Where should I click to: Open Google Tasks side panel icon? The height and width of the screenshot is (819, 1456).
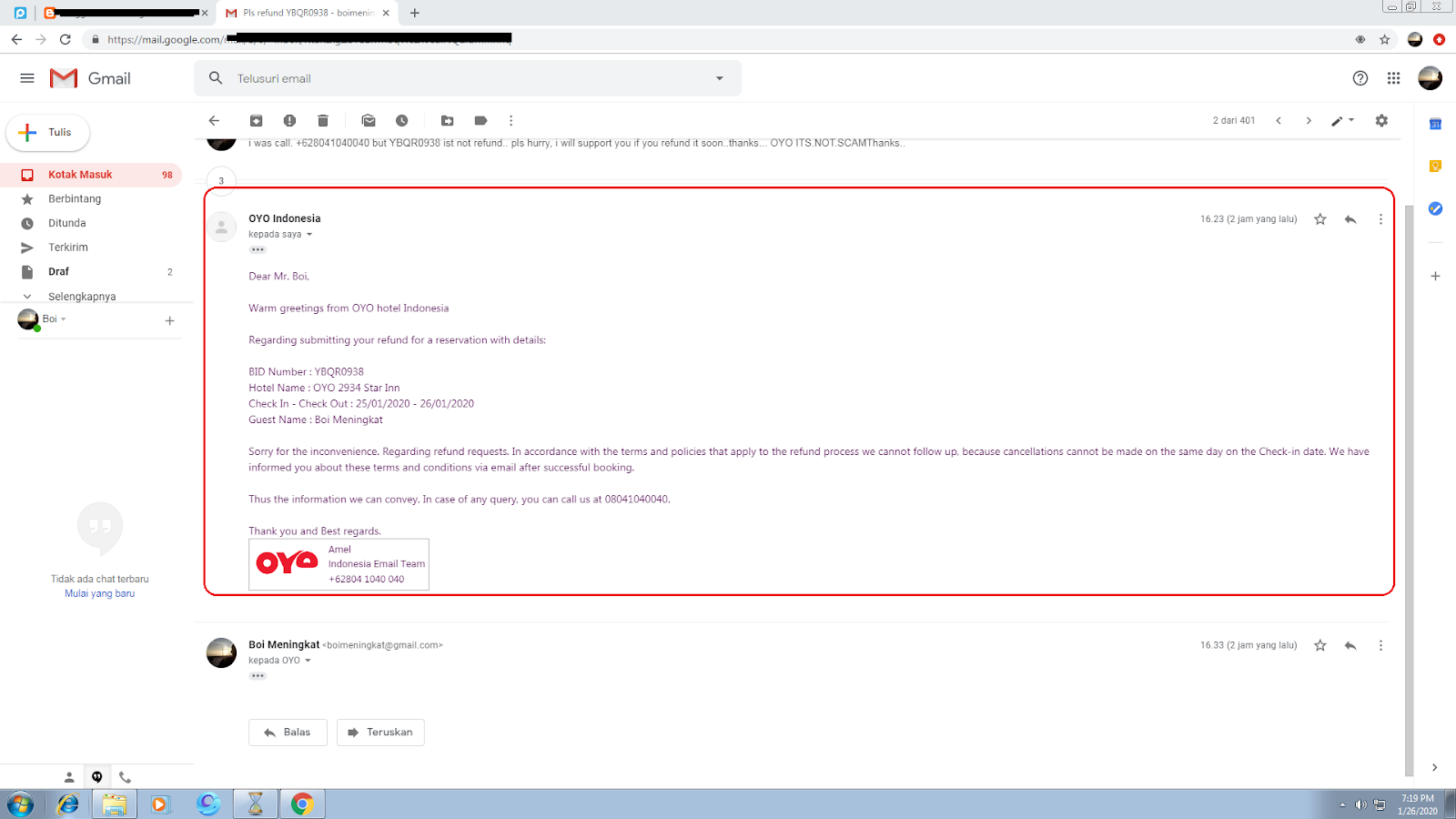pyautogui.click(x=1435, y=208)
